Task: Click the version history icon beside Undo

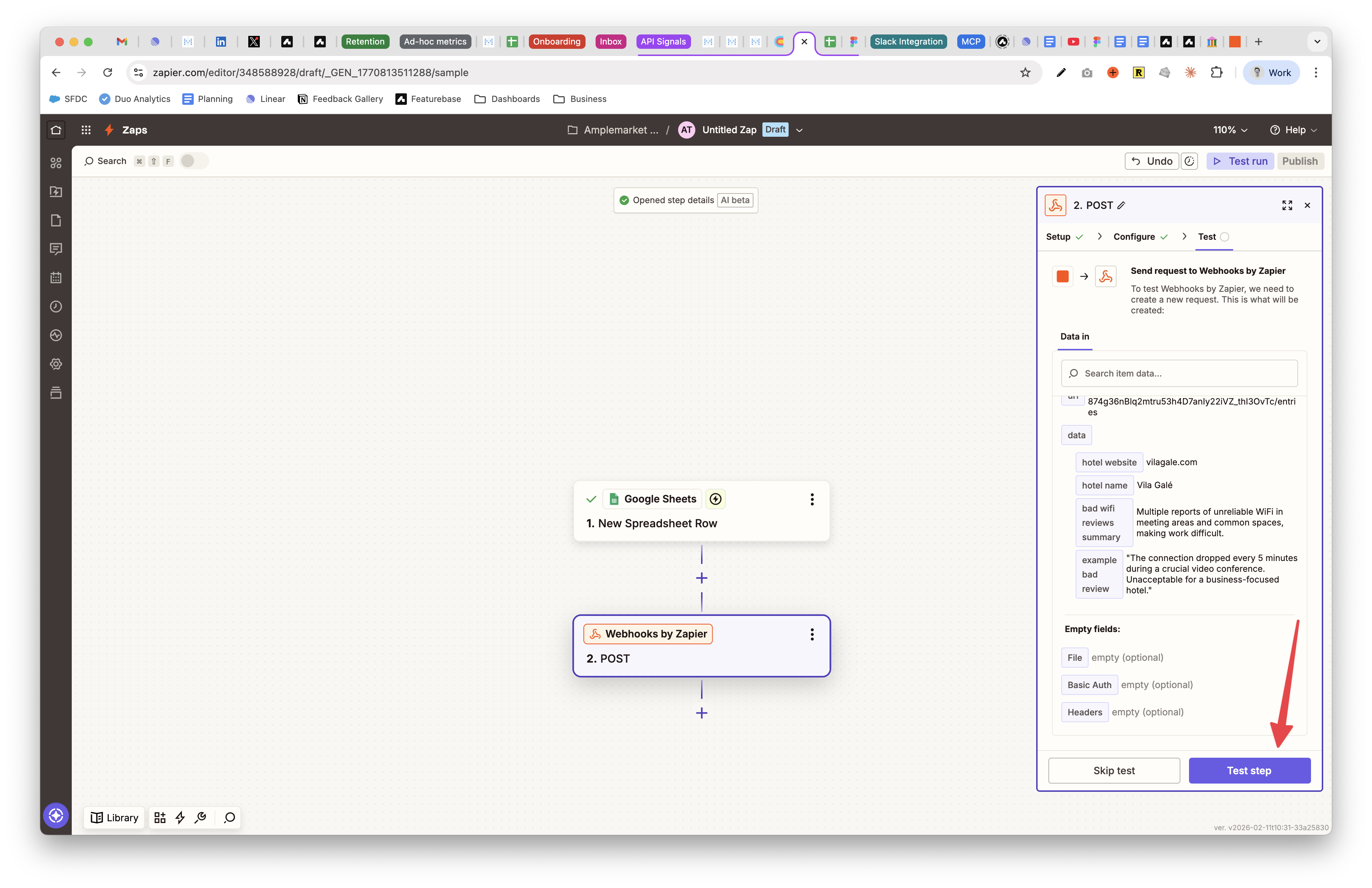Action: [x=1189, y=162]
